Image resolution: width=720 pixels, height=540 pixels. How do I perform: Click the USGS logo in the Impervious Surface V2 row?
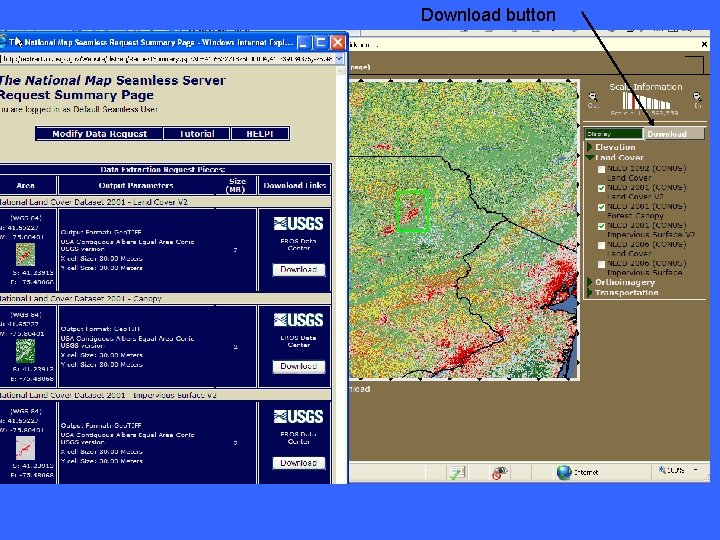(x=298, y=417)
